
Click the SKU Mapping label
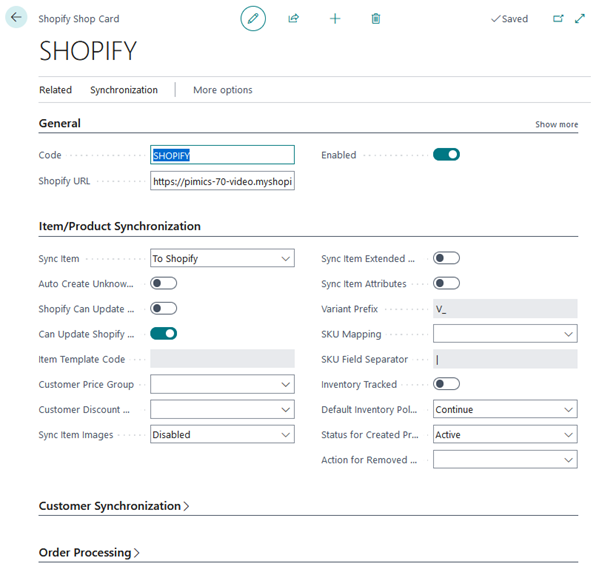[x=351, y=334]
